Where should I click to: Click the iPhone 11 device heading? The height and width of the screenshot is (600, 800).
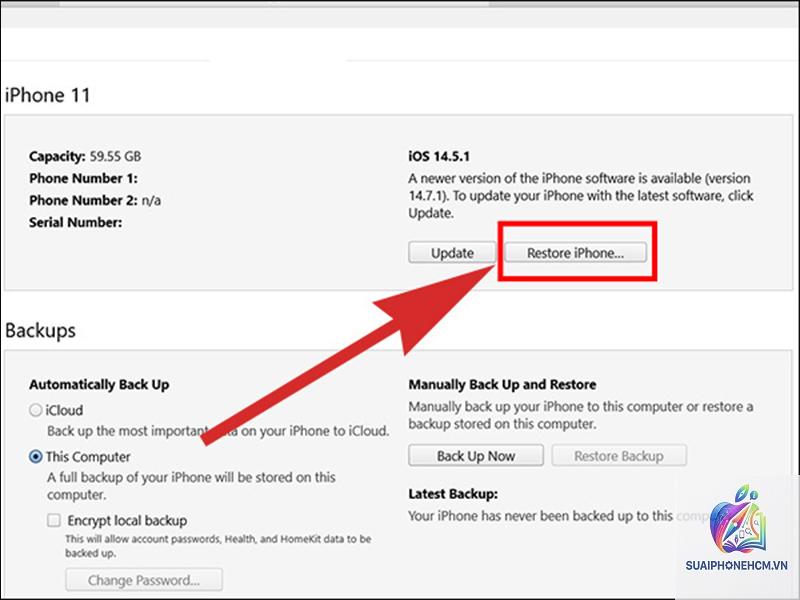pos(47,95)
